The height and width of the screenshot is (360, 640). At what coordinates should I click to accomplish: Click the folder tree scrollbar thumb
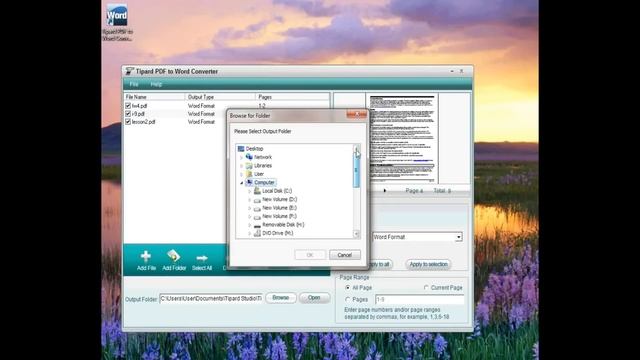(x=356, y=170)
